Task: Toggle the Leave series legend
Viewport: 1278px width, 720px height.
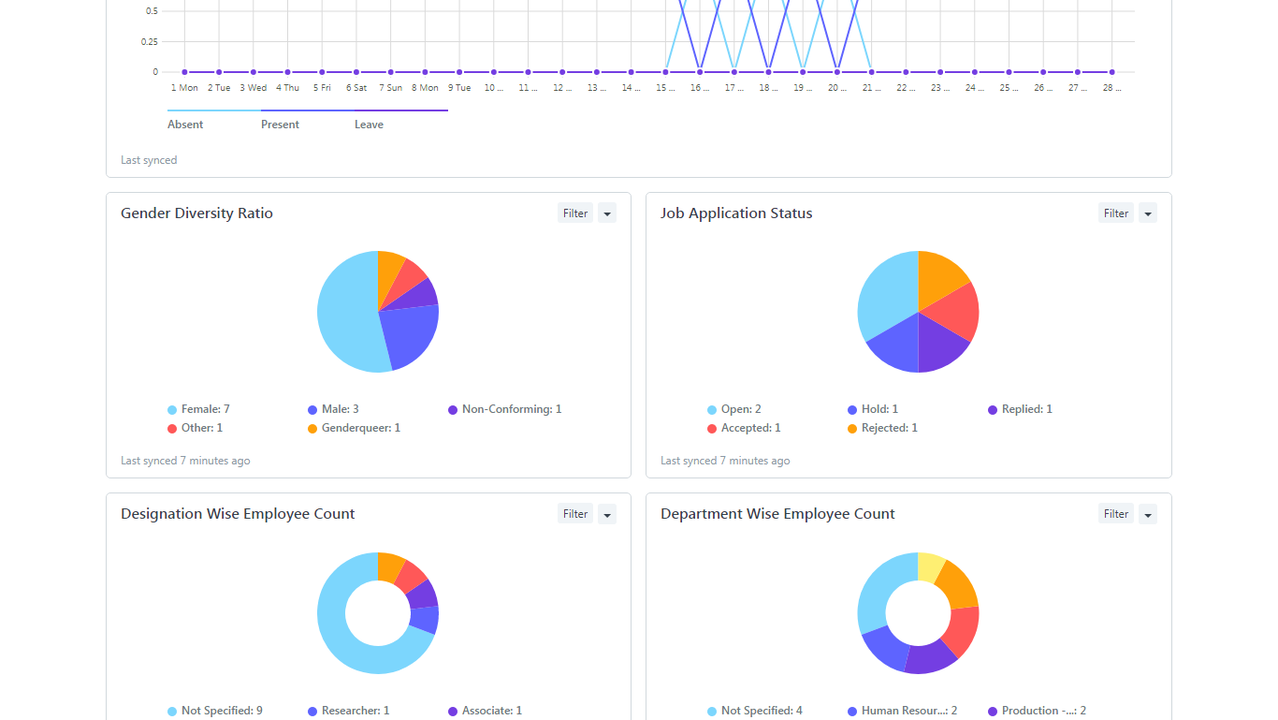Action: [369, 124]
